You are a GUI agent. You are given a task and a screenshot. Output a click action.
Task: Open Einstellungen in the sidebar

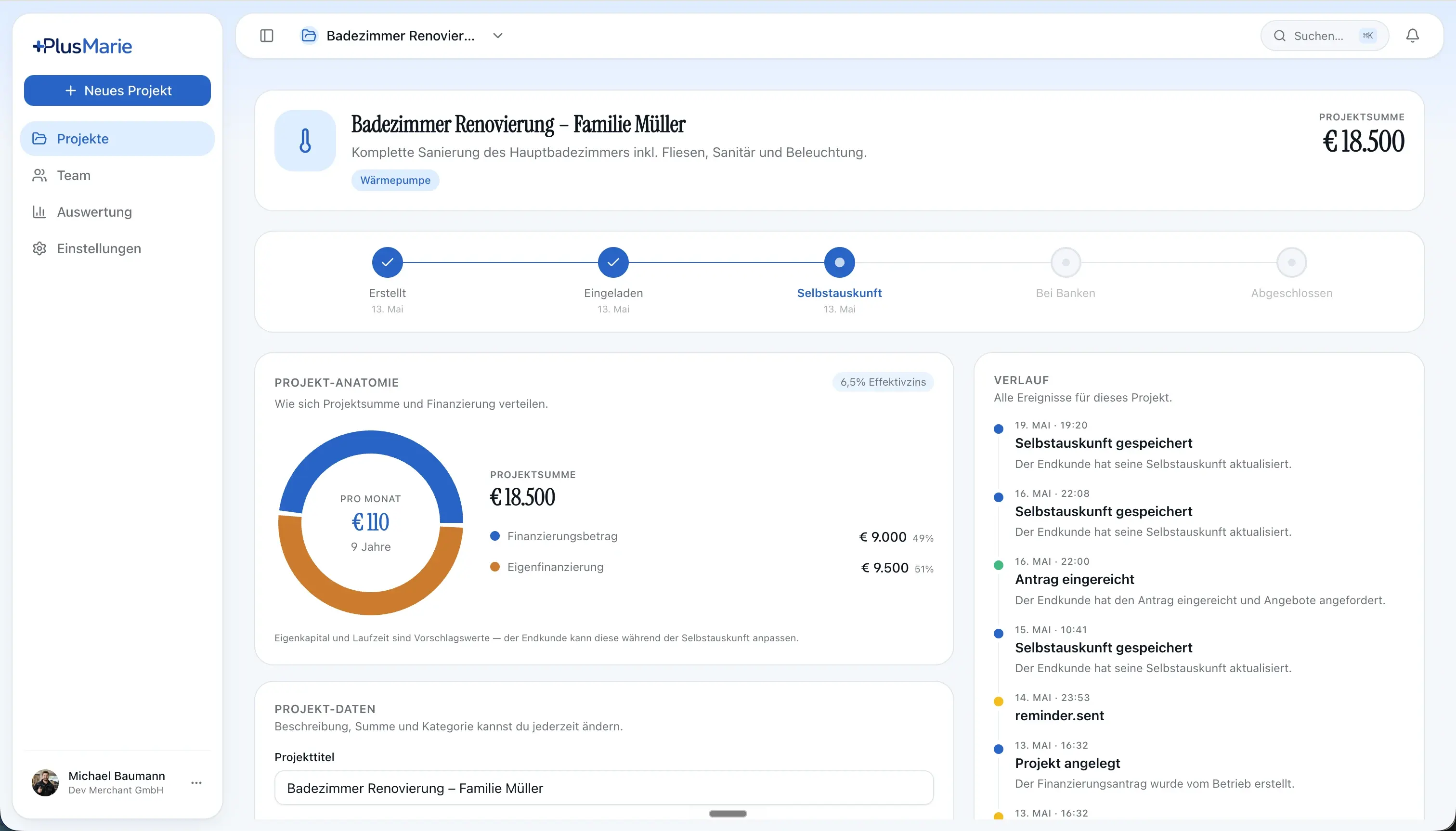pyautogui.click(x=117, y=248)
